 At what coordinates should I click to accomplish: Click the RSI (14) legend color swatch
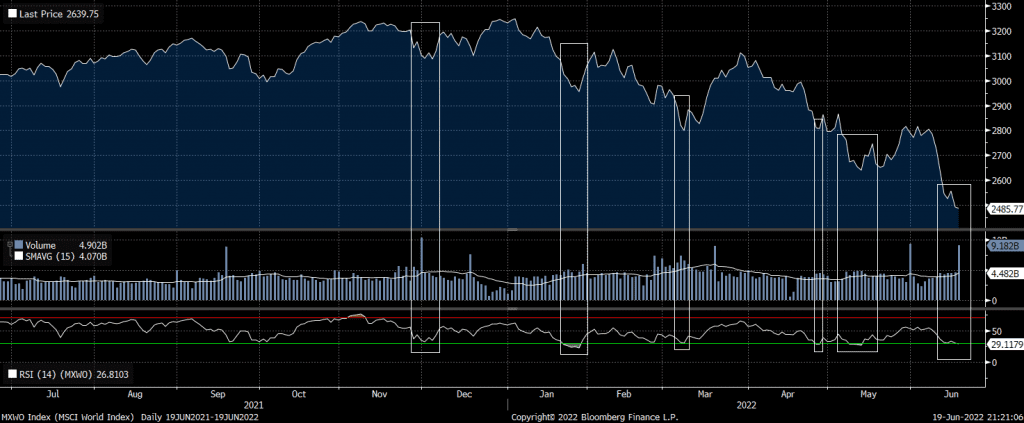[12, 375]
